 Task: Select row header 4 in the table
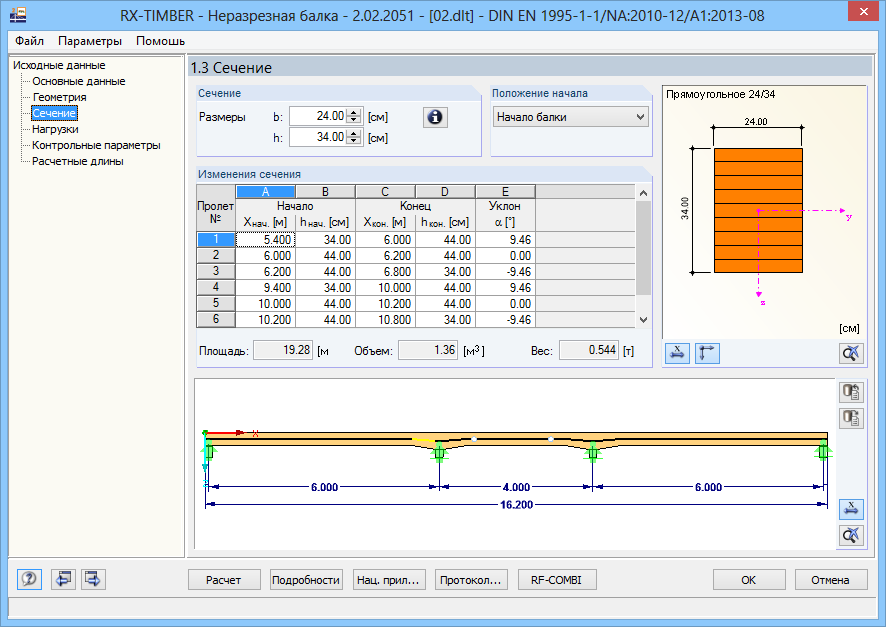(216, 287)
